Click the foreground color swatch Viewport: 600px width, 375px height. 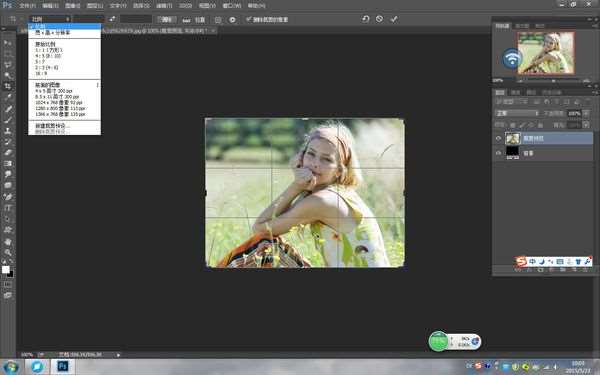(5, 269)
